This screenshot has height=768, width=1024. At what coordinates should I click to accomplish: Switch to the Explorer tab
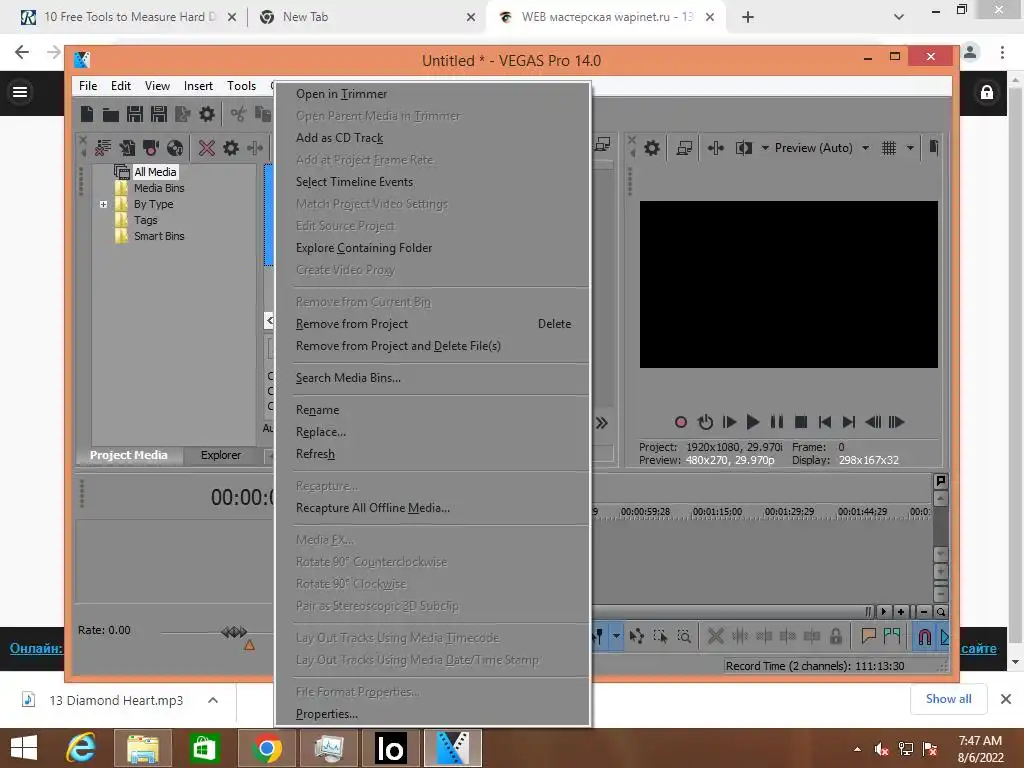(220, 455)
